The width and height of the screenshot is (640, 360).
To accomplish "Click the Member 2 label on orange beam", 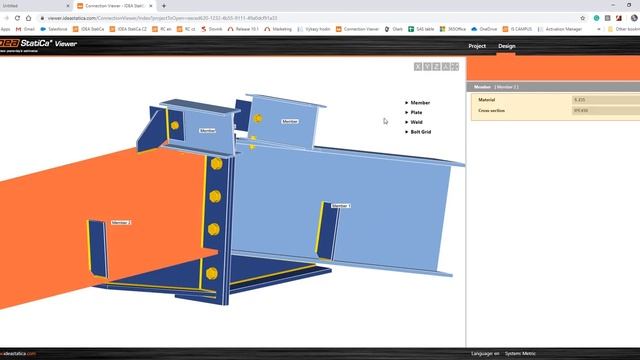I will (x=121, y=223).
